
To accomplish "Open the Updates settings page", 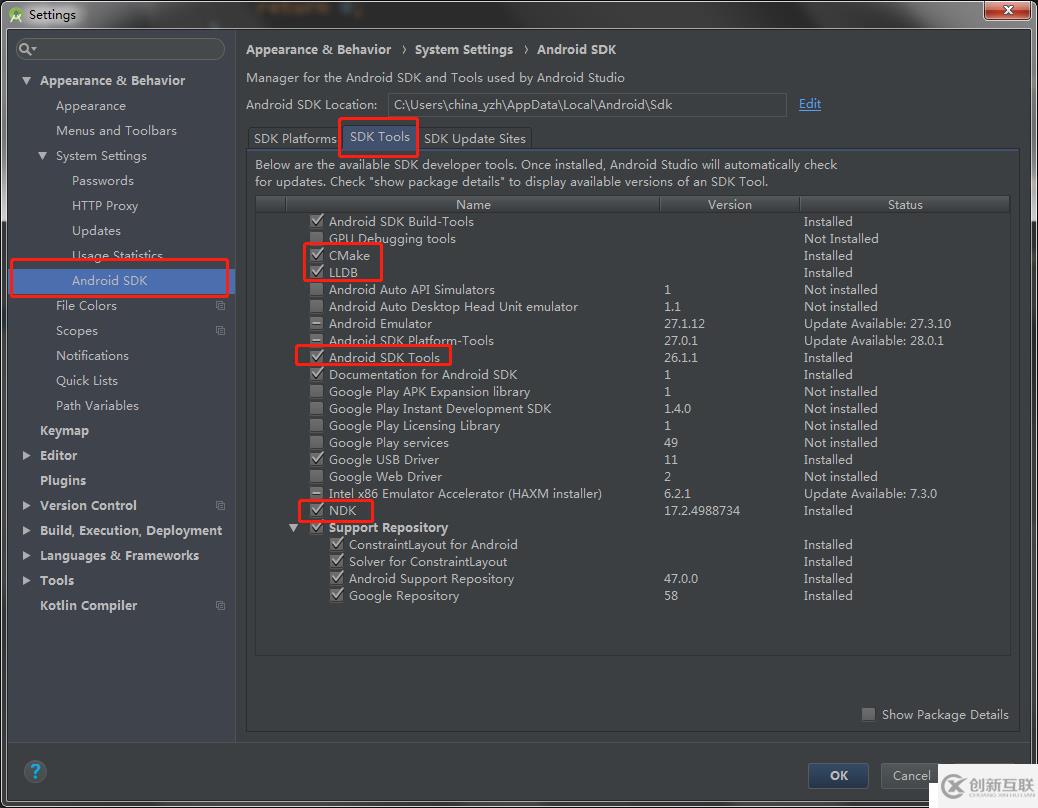I will (x=96, y=231).
